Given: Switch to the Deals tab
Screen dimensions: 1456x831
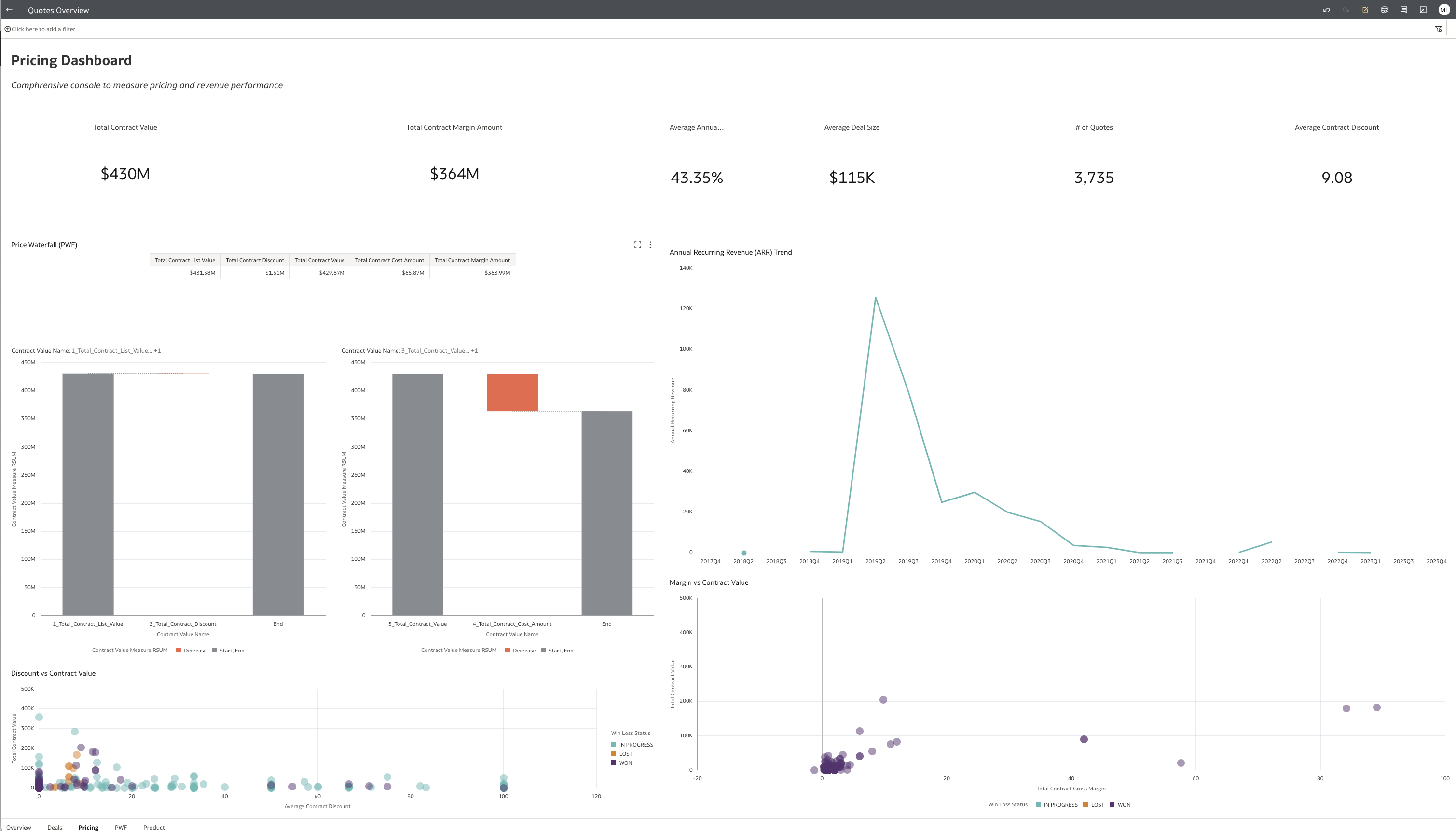Looking at the screenshot, I should click(x=55, y=827).
